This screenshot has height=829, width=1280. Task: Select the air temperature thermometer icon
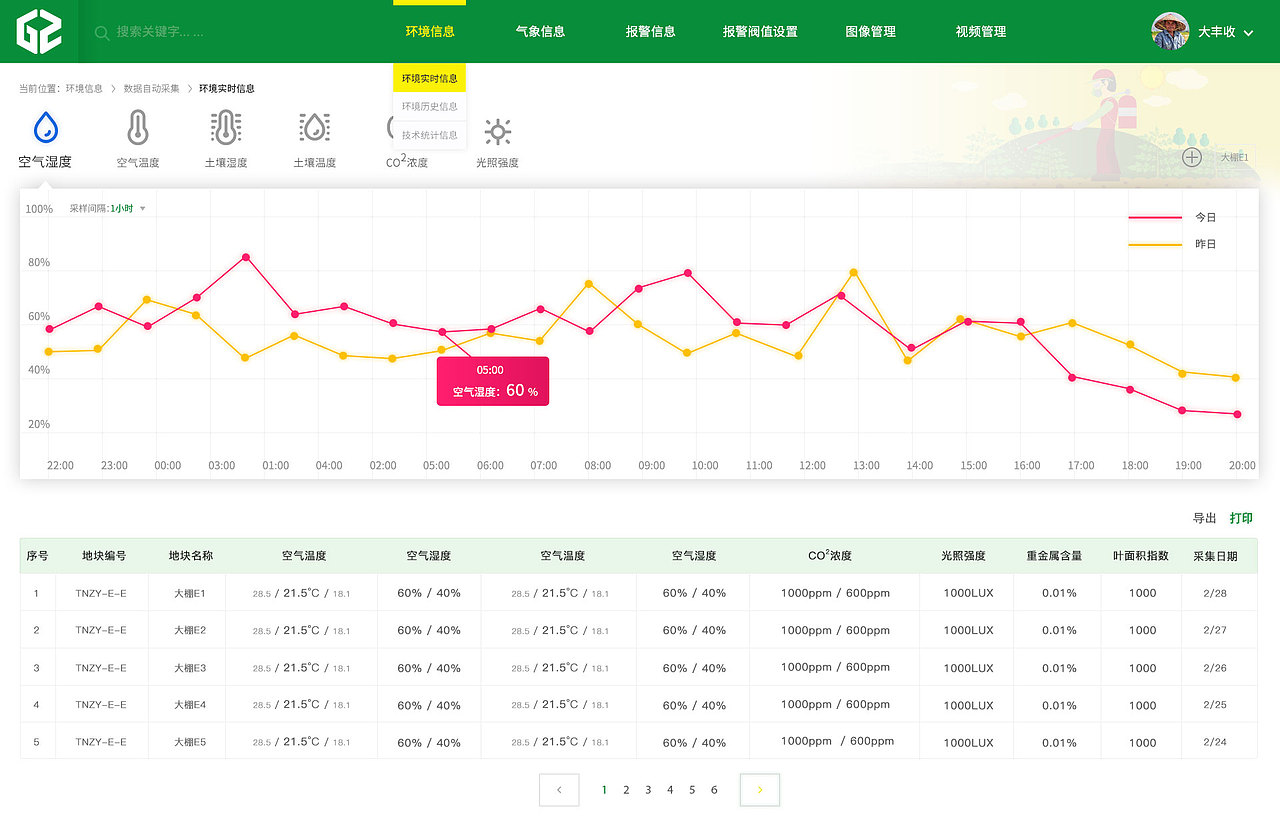point(138,128)
